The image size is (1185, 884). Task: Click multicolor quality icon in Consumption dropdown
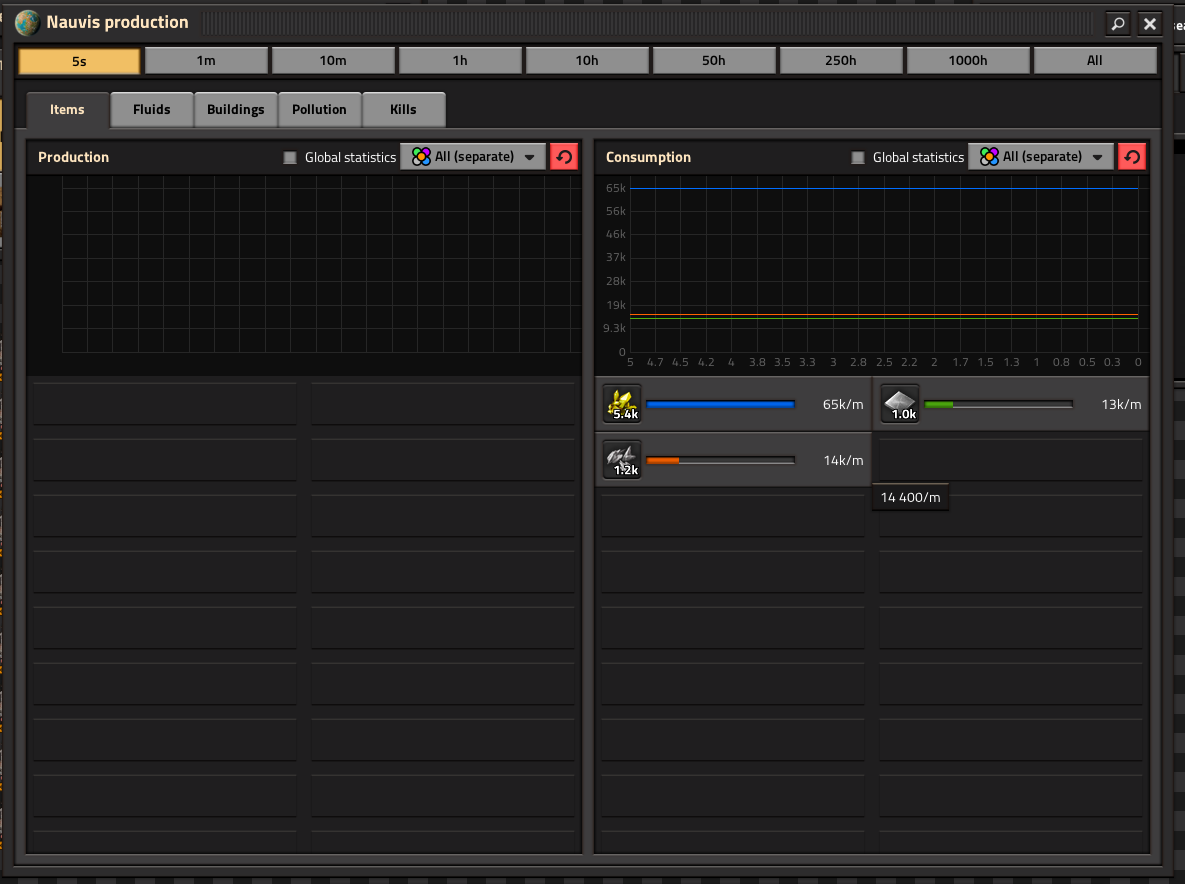[989, 157]
